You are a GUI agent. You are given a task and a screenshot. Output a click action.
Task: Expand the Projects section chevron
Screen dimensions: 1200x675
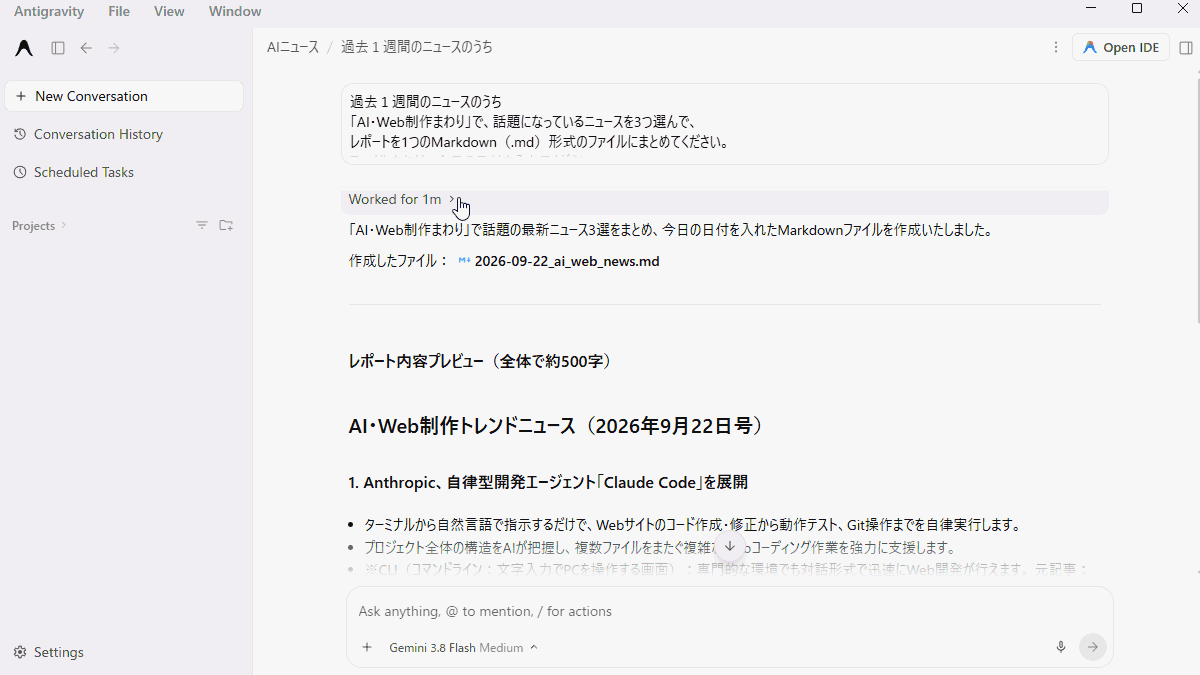(64, 226)
